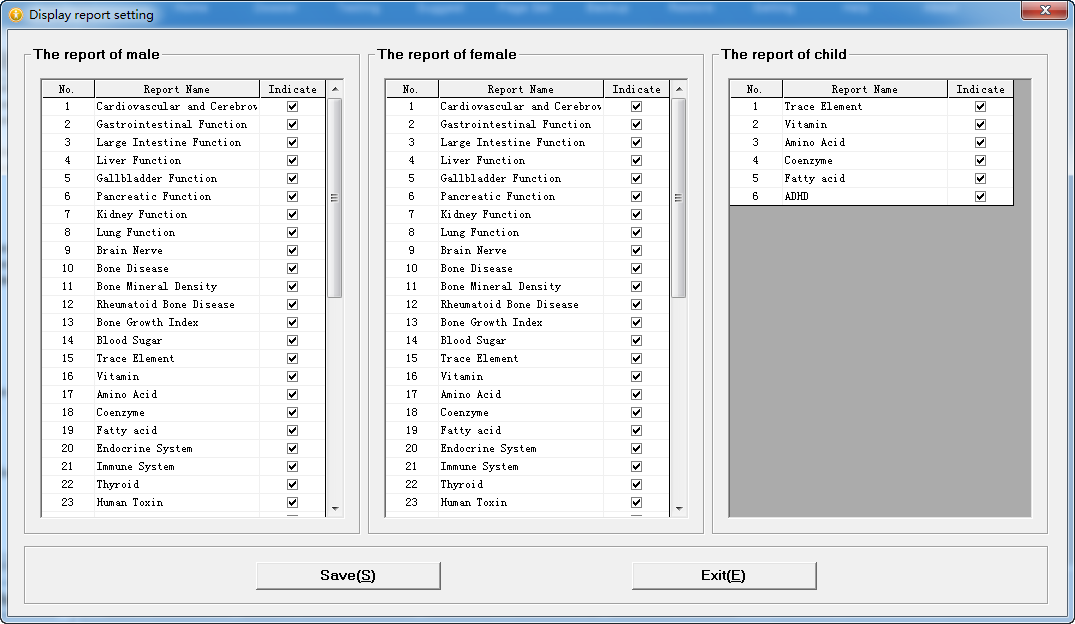Click female table Report Name header
The height and width of the screenshot is (624, 1075).
click(521, 89)
